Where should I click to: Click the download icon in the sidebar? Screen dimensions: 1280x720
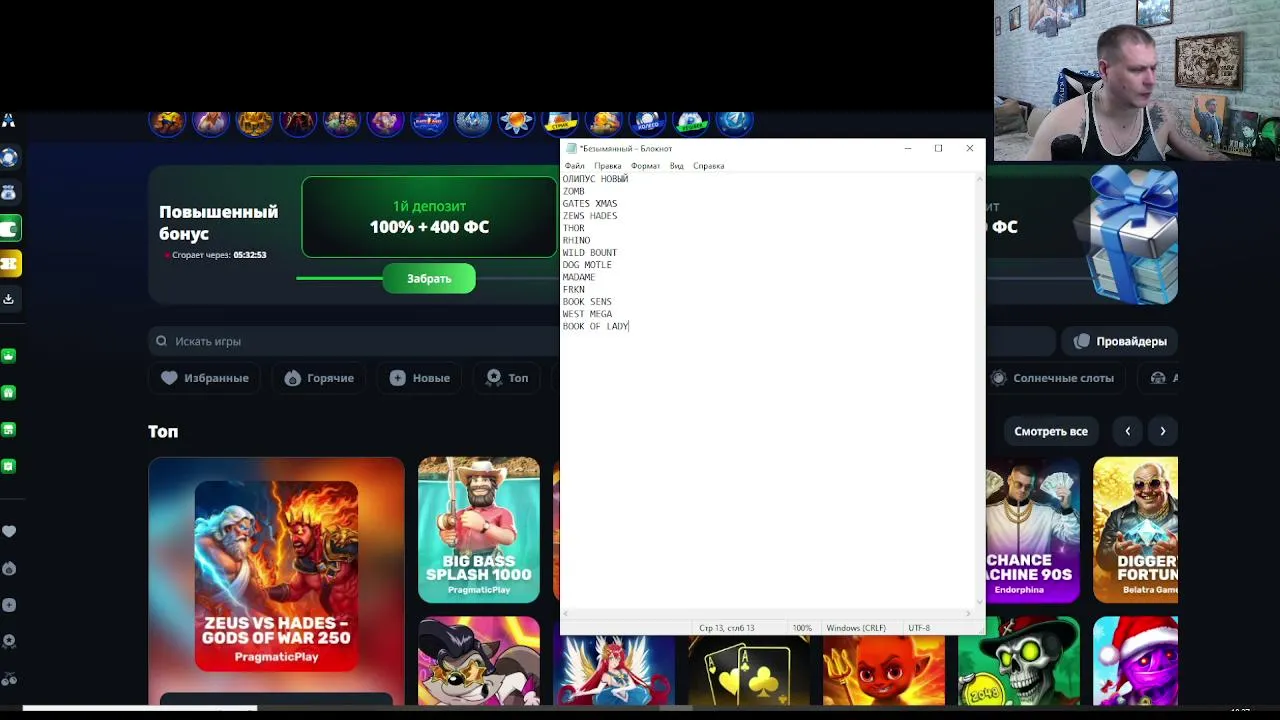[9, 299]
